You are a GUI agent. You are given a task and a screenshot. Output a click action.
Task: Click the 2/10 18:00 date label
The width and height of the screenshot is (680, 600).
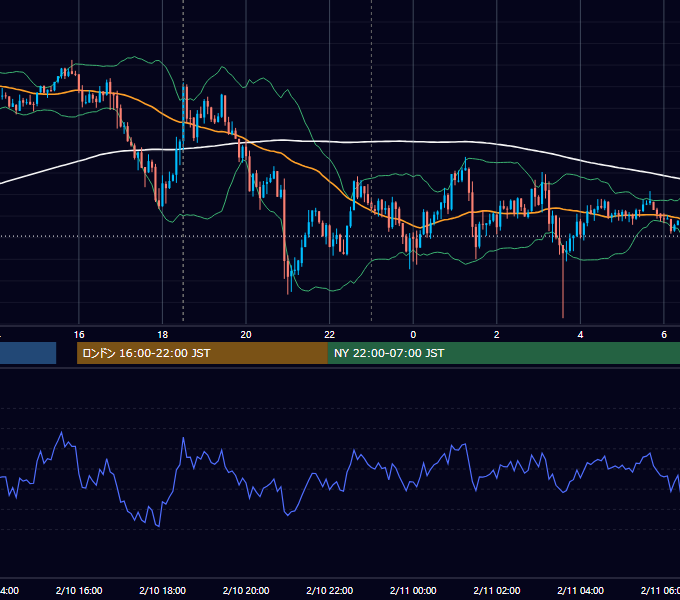(163, 590)
